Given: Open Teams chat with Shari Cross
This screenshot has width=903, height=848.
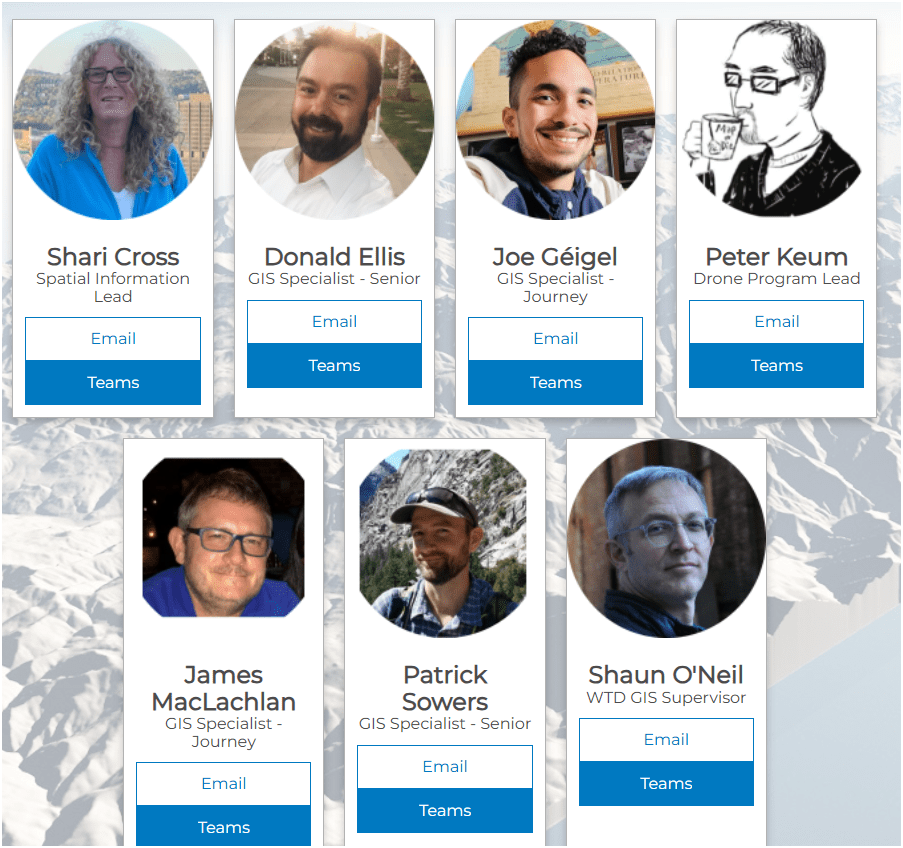Looking at the screenshot, I should (x=113, y=383).
